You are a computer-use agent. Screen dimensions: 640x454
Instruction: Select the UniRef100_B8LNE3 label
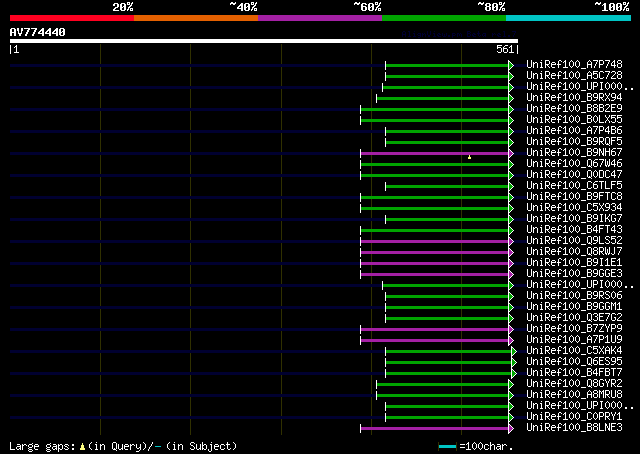[x=574, y=428]
